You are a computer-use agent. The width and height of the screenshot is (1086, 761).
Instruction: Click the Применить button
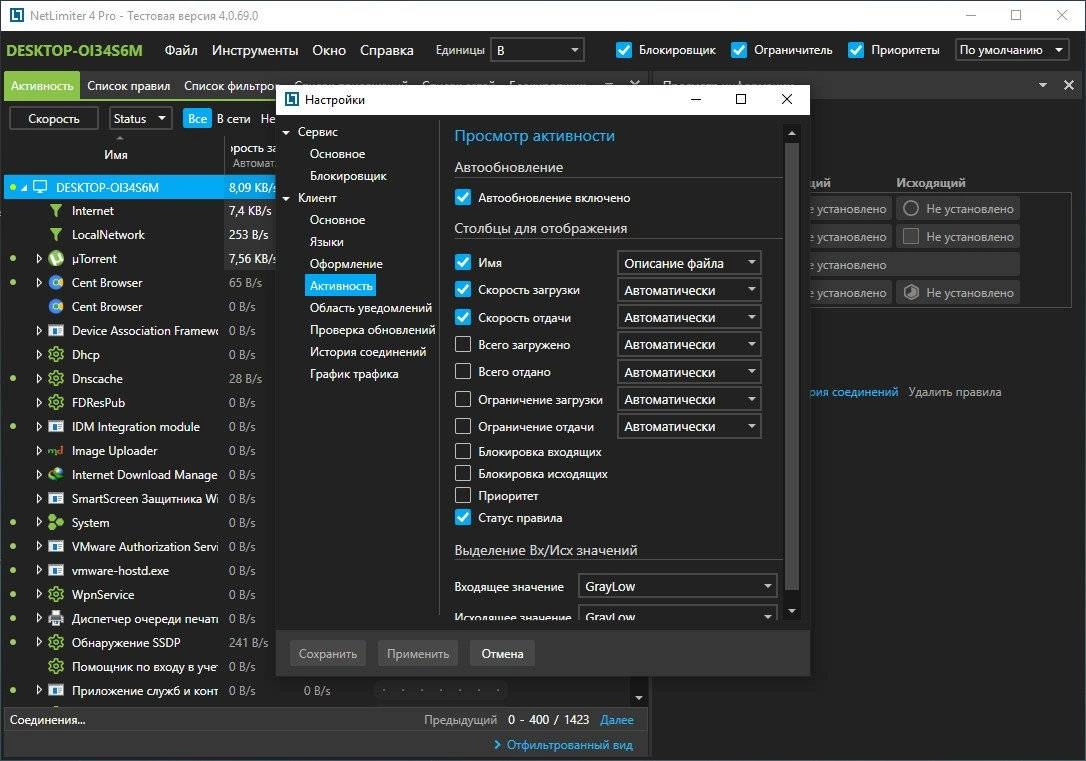pos(418,654)
